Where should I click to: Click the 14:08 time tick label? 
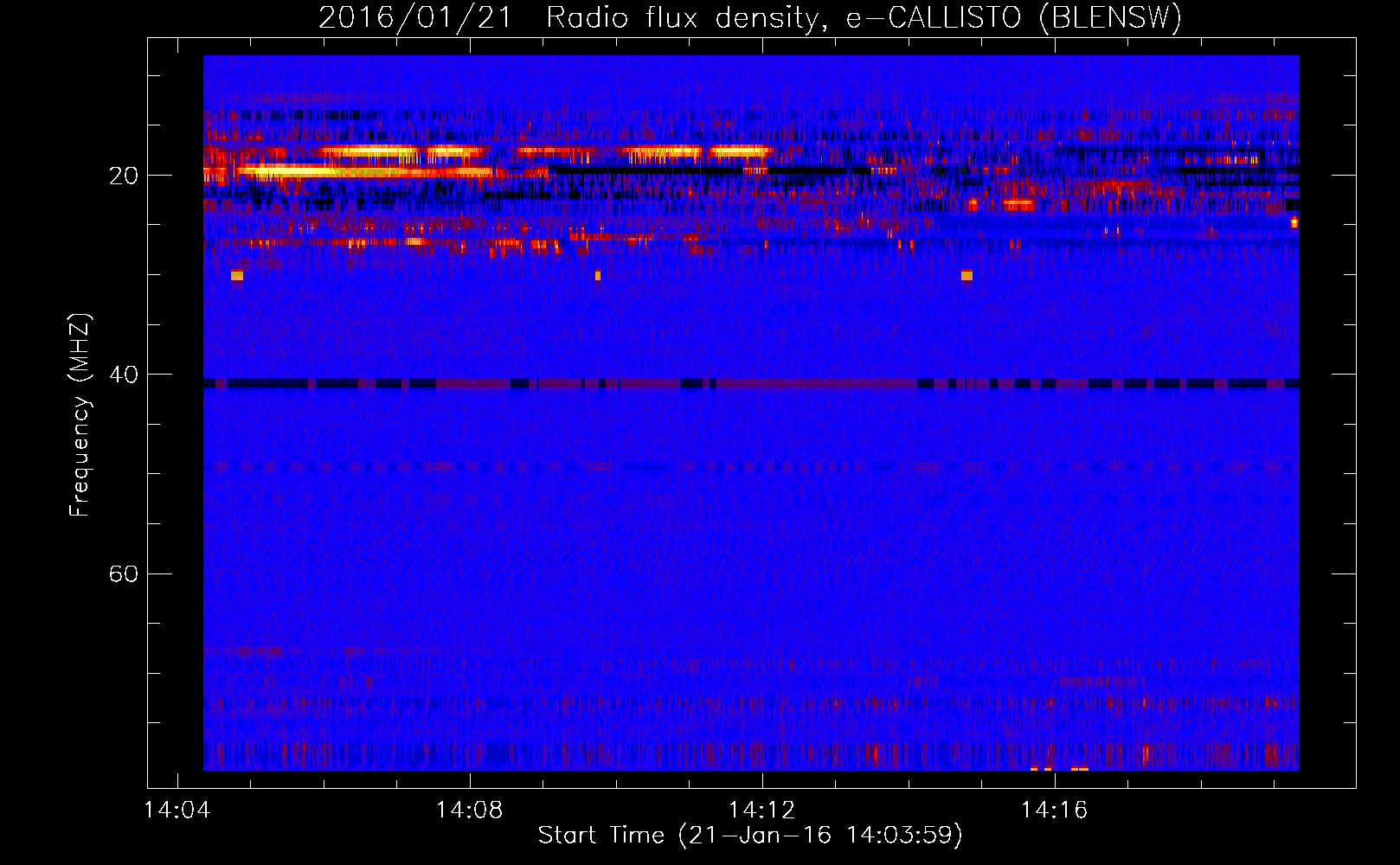point(470,811)
